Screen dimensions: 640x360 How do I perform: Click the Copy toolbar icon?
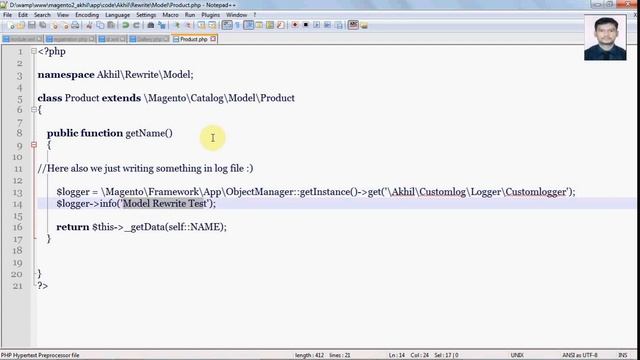tap(100, 25)
